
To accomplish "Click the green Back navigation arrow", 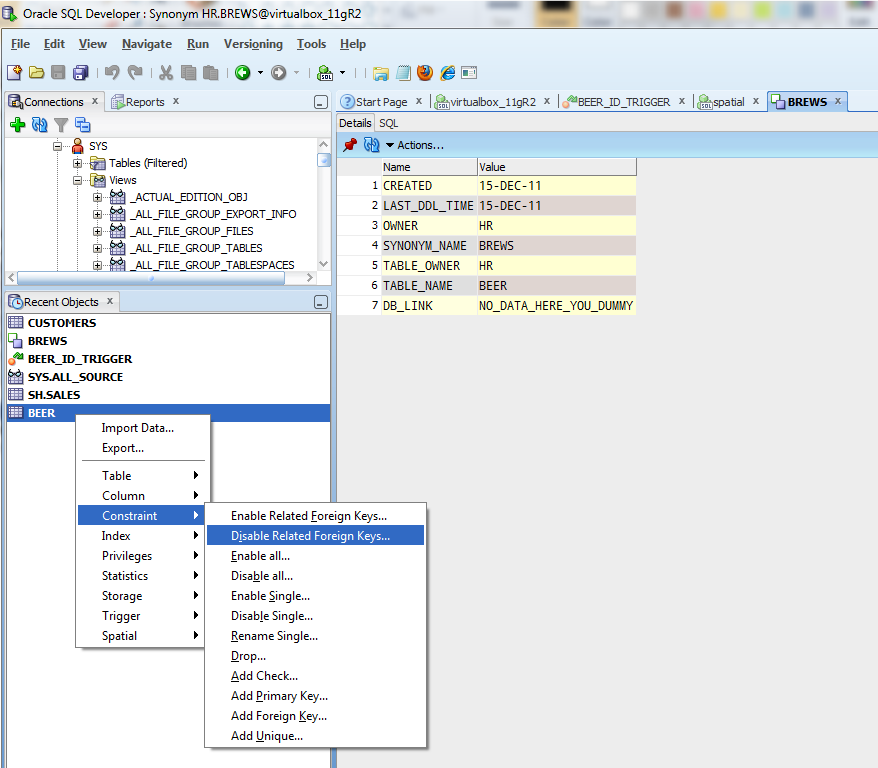I will click(x=243, y=73).
